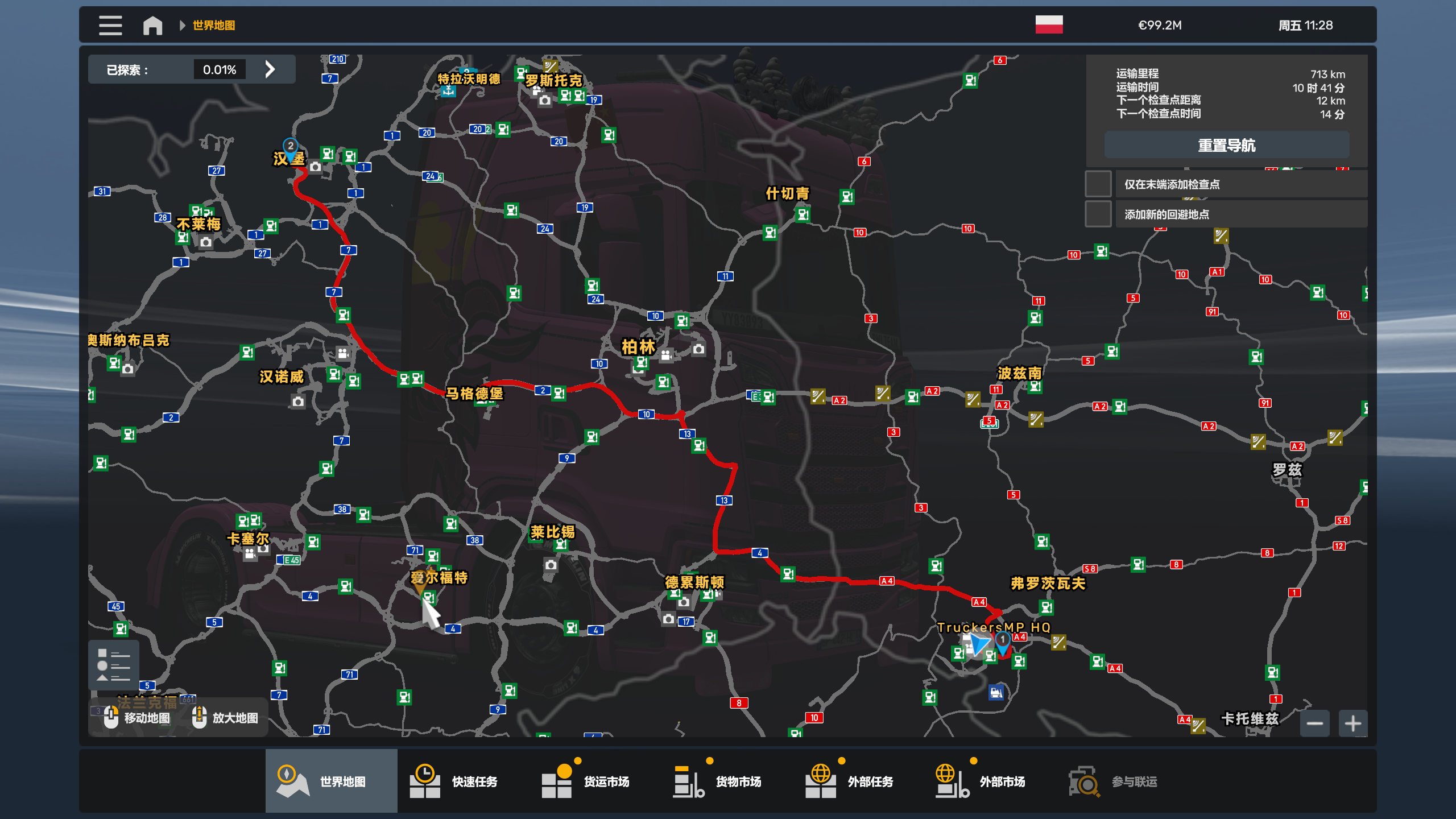
Task: Click the ferry port icon at 特拉沃明德
Action: click(448, 91)
